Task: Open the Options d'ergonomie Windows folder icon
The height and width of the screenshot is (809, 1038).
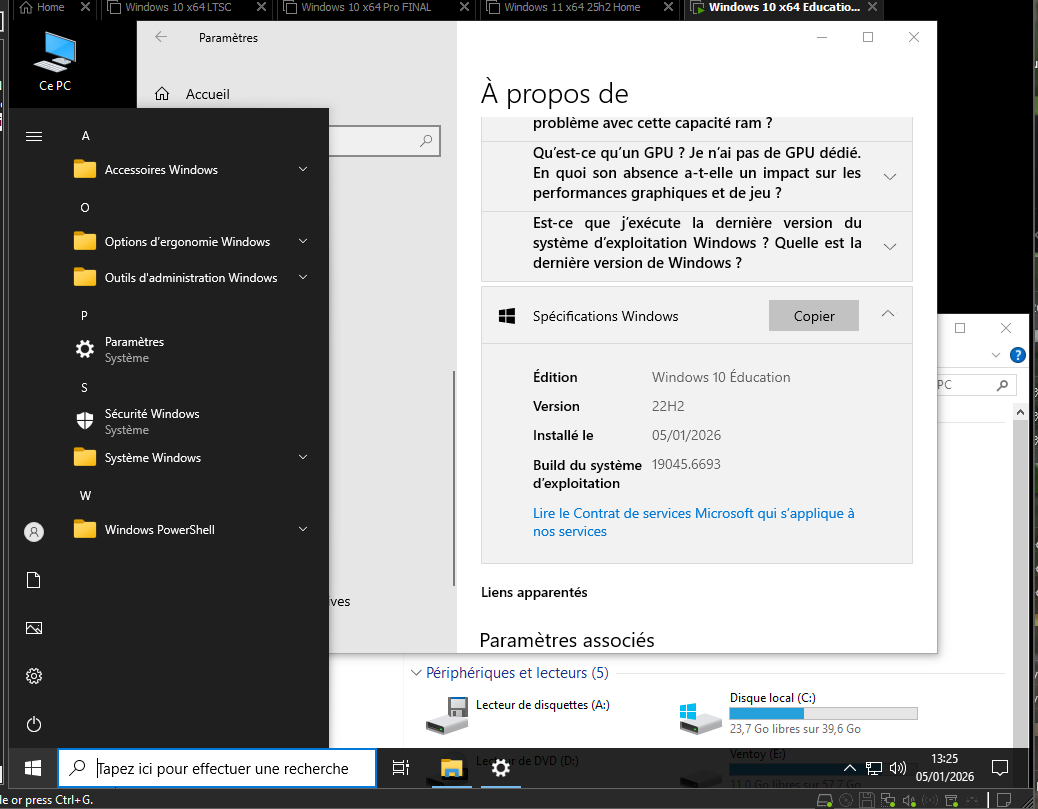Action: [85, 242]
